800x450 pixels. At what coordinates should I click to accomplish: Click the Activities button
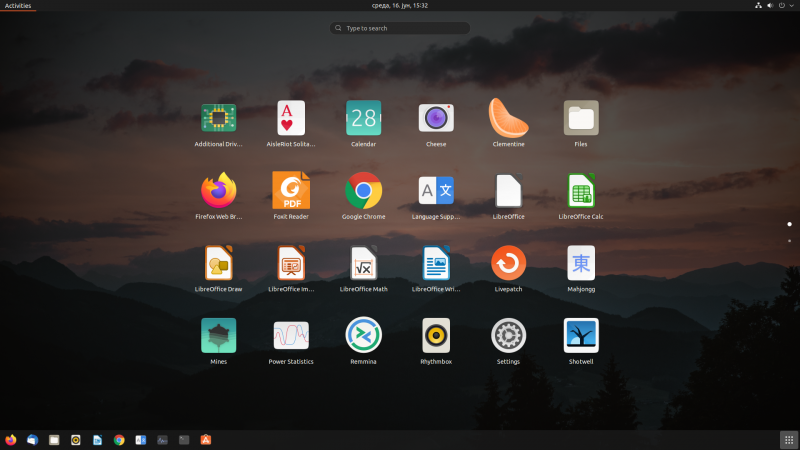(x=18, y=6)
